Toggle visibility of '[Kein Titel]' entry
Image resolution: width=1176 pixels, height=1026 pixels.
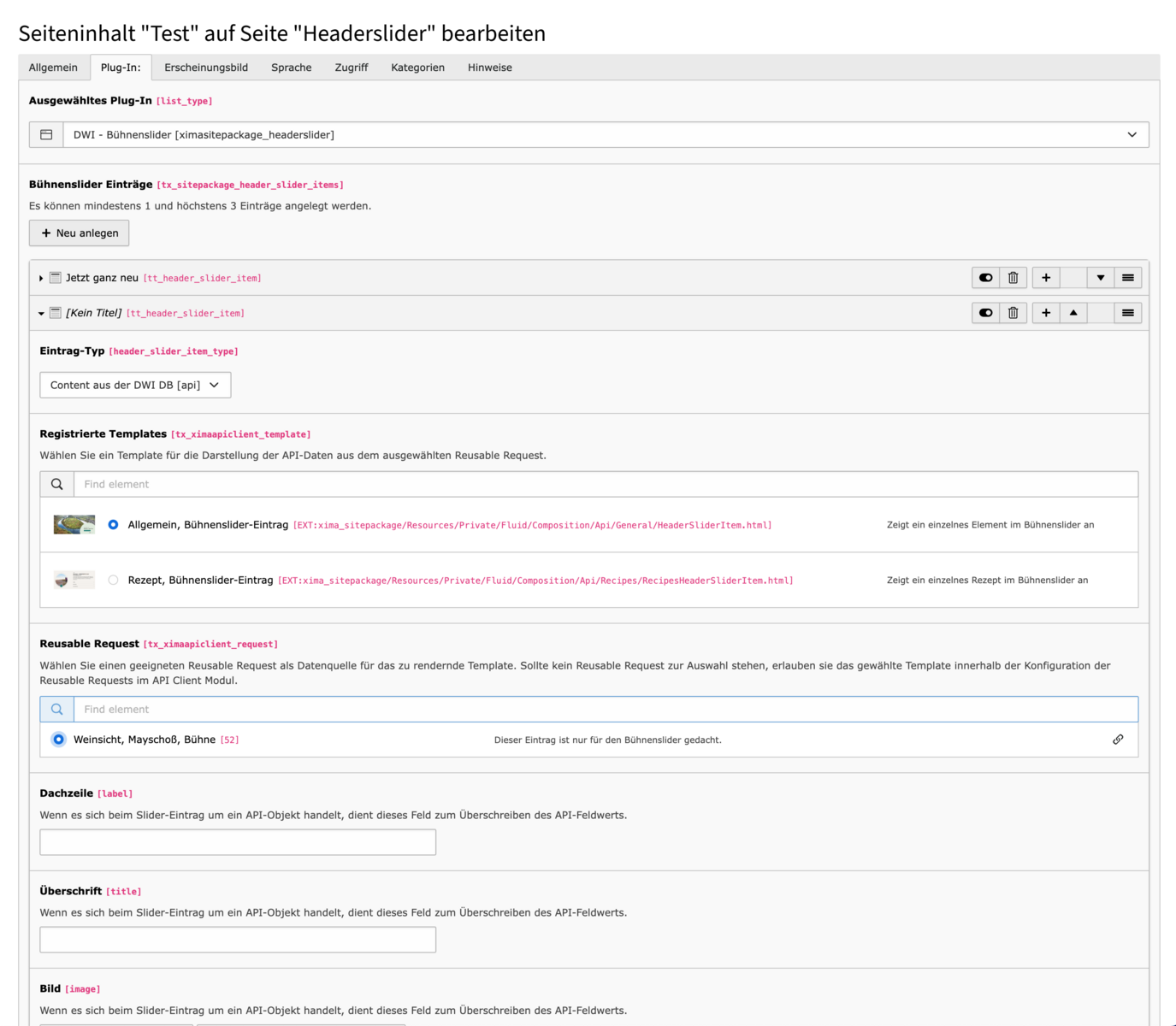pos(985,313)
